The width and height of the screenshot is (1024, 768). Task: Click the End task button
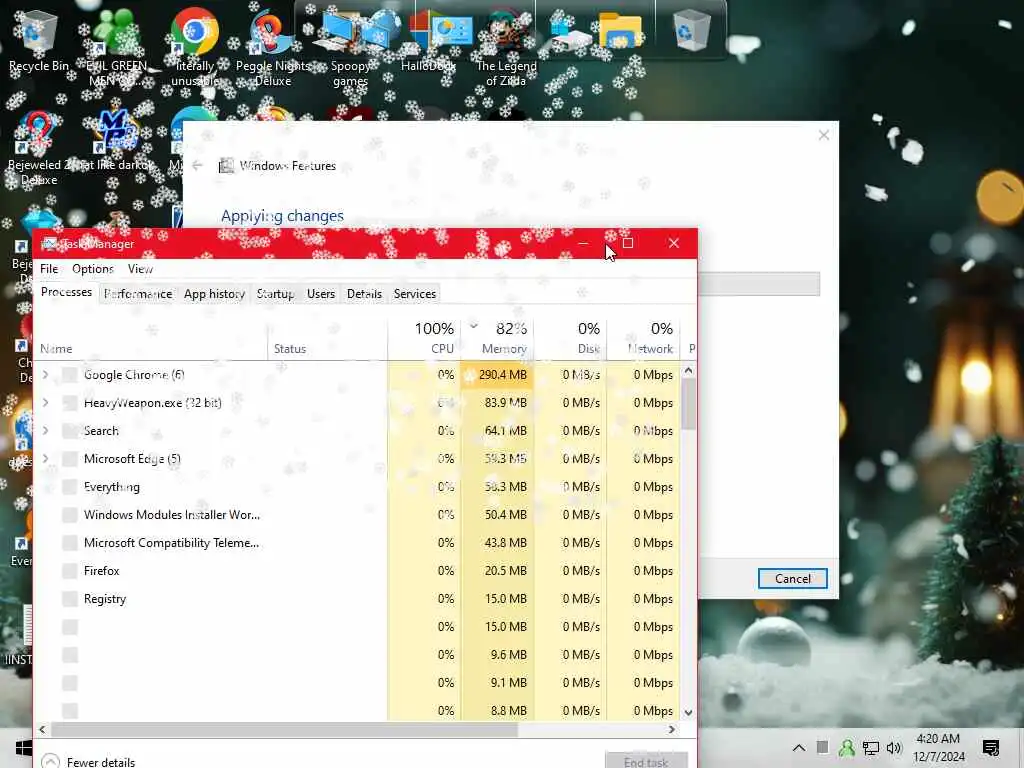pos(646,761)
